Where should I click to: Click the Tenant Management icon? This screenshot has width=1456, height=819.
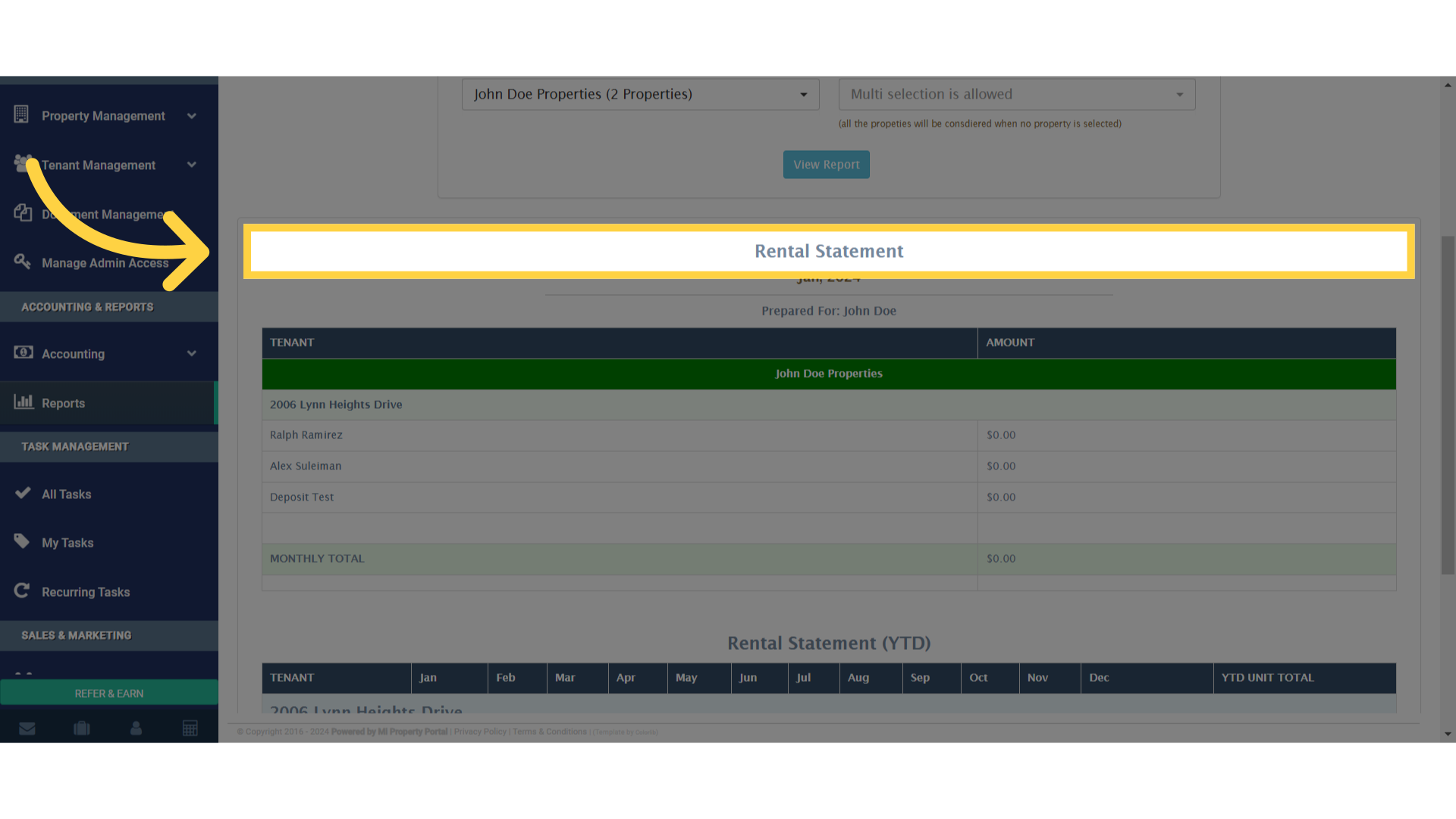[23, 164]
